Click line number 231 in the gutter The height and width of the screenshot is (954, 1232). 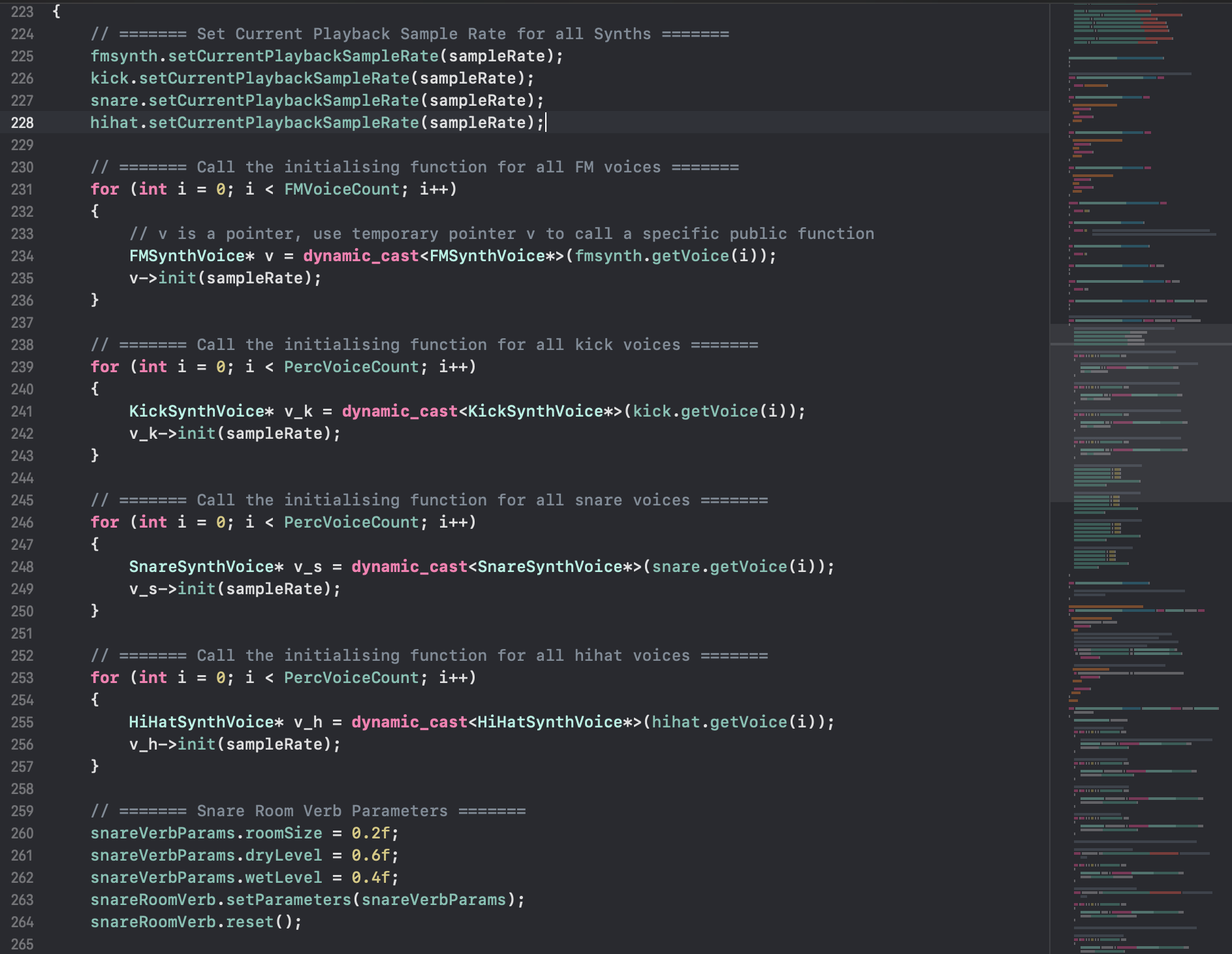(x=22, y=189)
